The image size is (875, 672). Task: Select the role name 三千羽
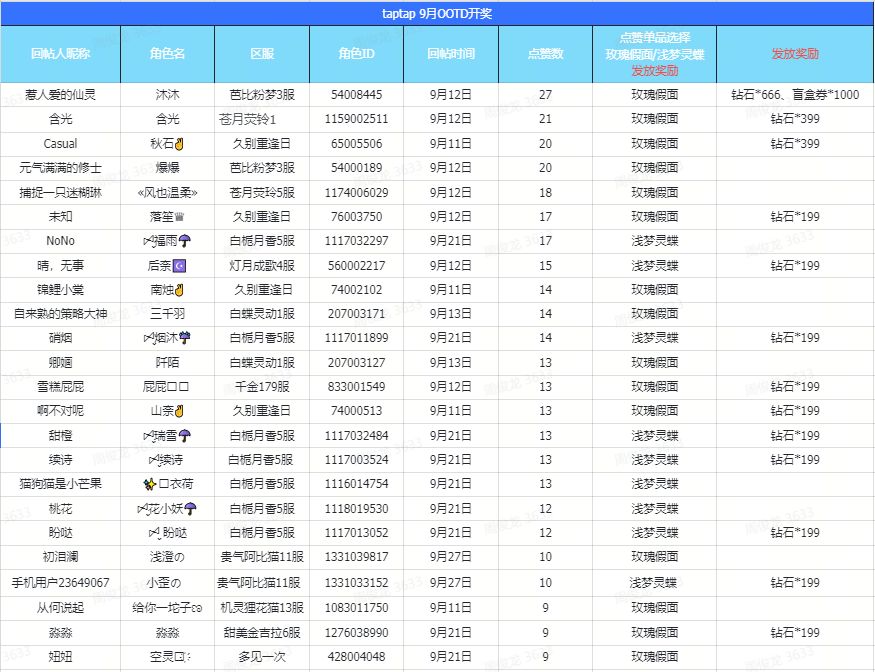point(167,314)
